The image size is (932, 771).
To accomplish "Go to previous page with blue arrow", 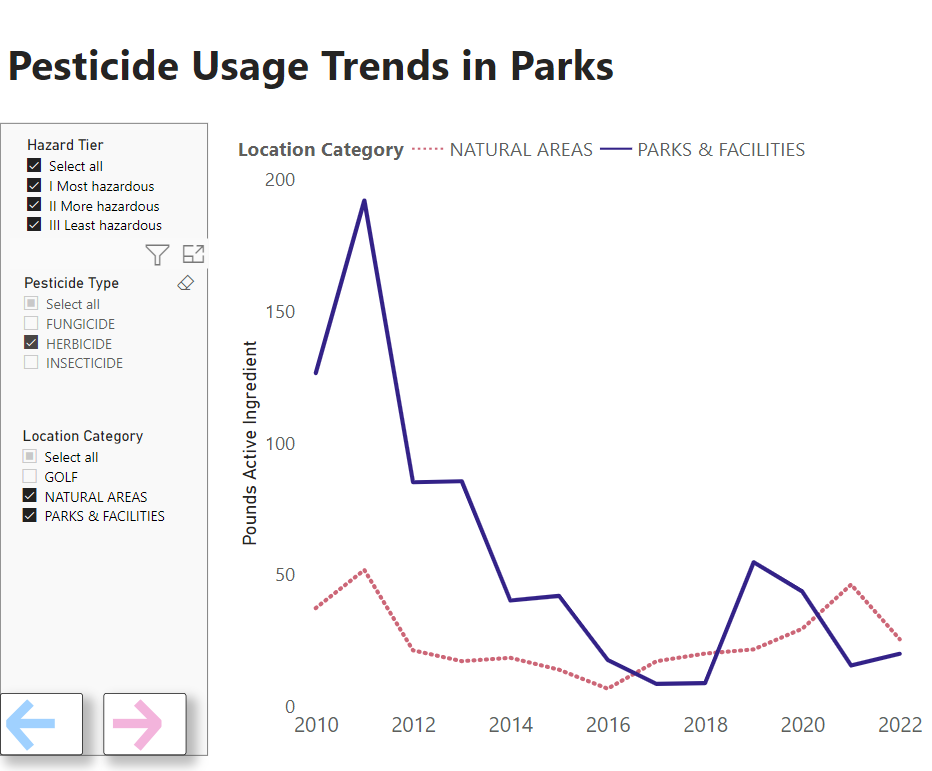I will [41, 723].
